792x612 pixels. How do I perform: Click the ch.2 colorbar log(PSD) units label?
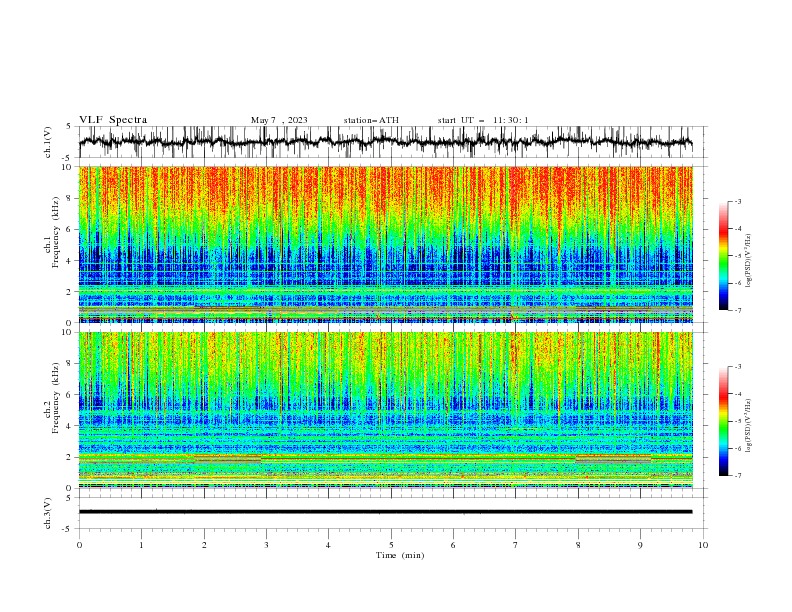tap(748, 426)
